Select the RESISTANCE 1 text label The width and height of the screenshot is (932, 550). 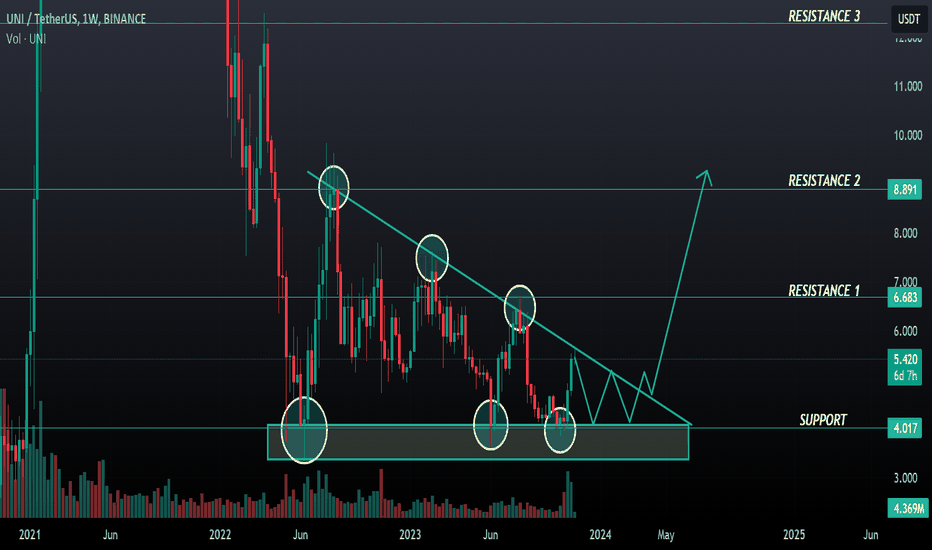coord(824,291)
